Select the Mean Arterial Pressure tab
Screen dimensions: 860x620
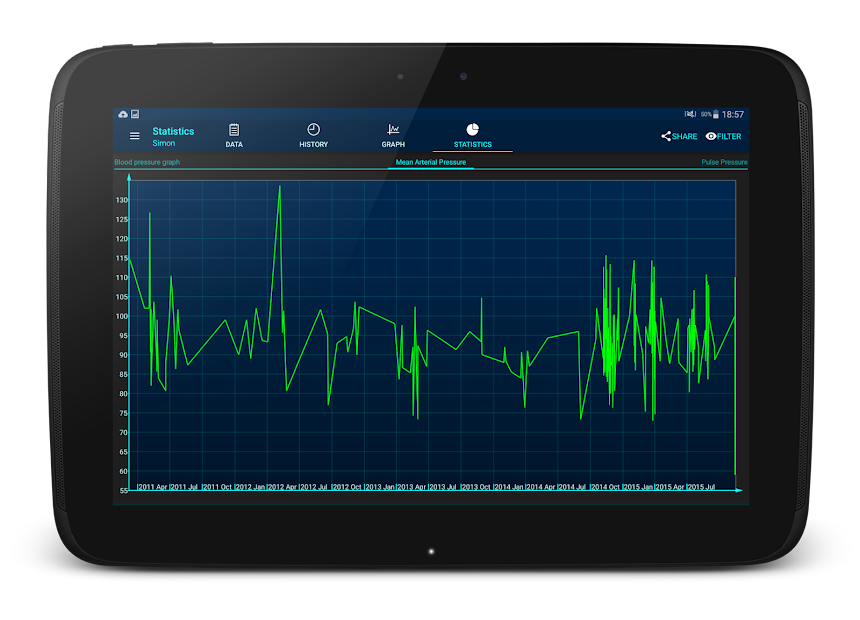point(430,162)
